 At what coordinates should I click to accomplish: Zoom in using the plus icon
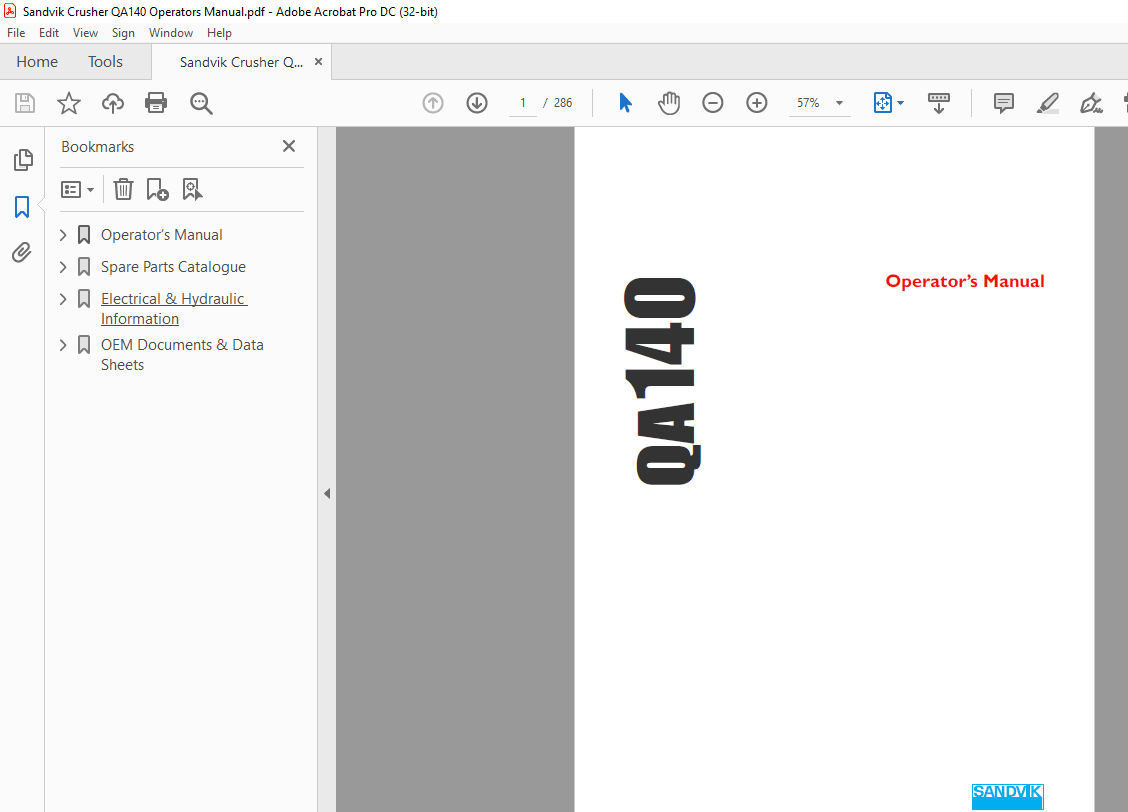point(756,102)
